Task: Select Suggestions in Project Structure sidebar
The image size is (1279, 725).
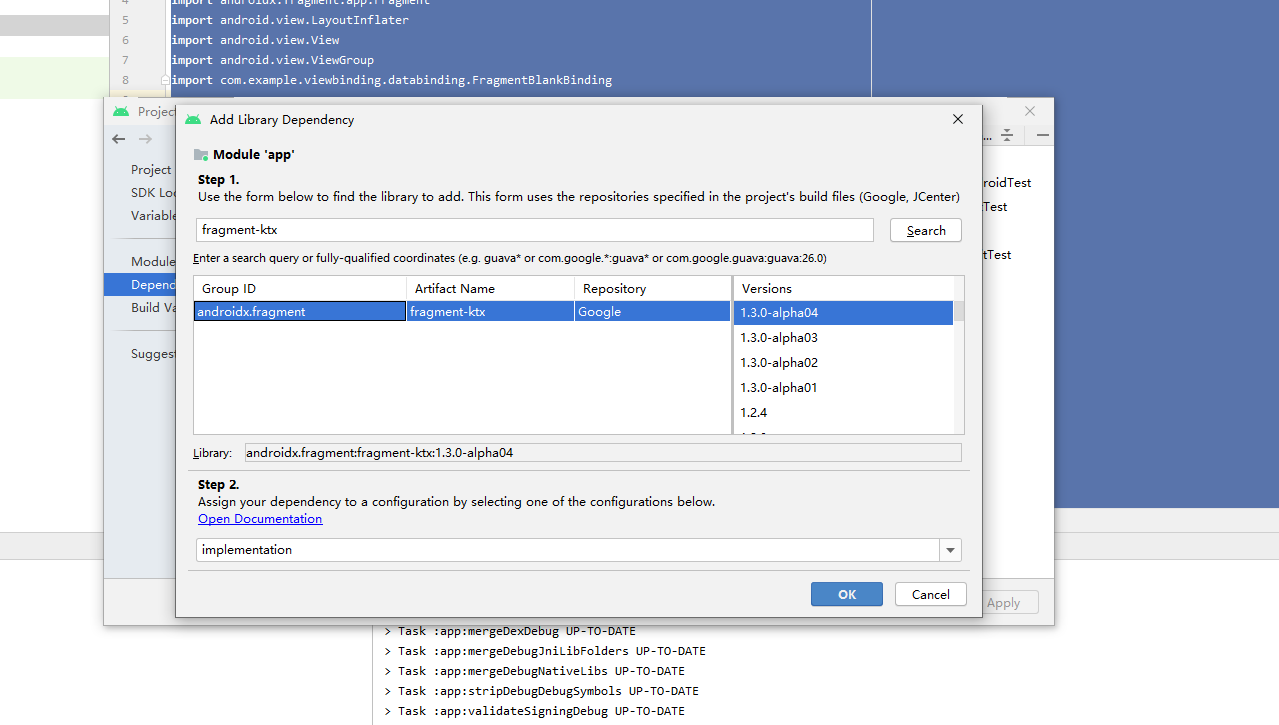Action: point(153,353)
